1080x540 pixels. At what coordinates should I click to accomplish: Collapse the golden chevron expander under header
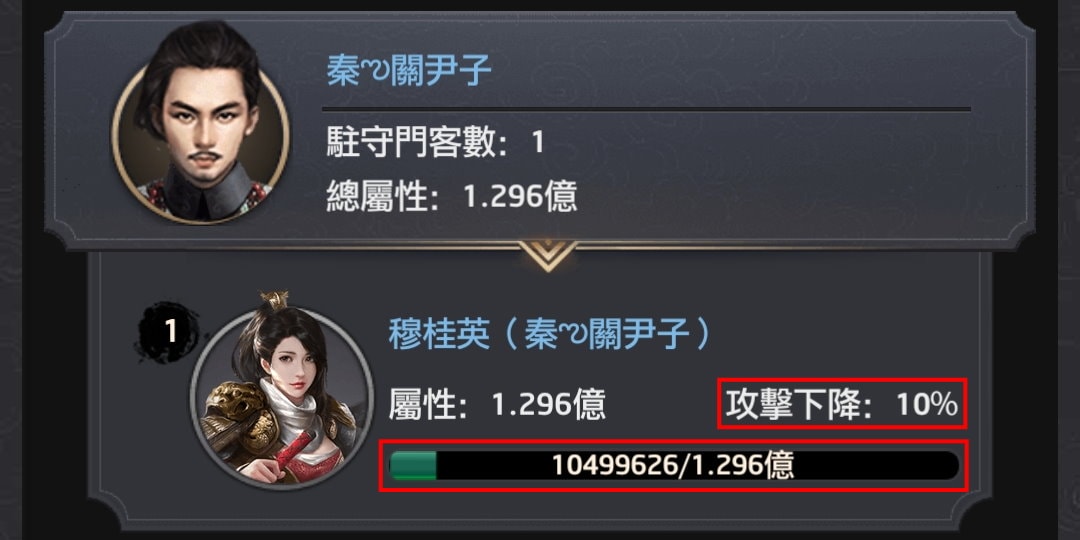tap(548, 256)
